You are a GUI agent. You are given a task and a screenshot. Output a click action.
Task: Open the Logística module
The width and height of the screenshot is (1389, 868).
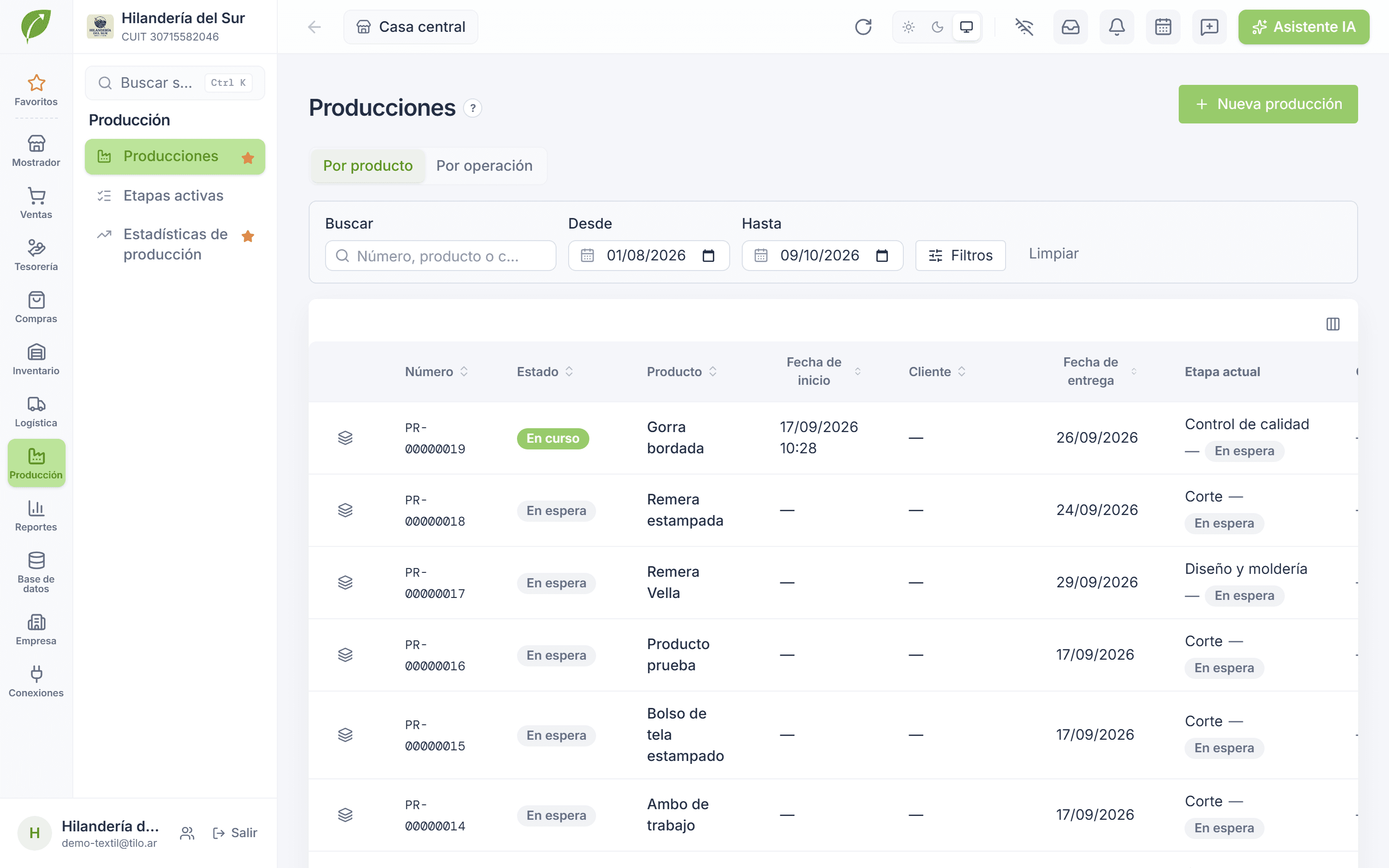pyautogui.click(x=36, y=412)
